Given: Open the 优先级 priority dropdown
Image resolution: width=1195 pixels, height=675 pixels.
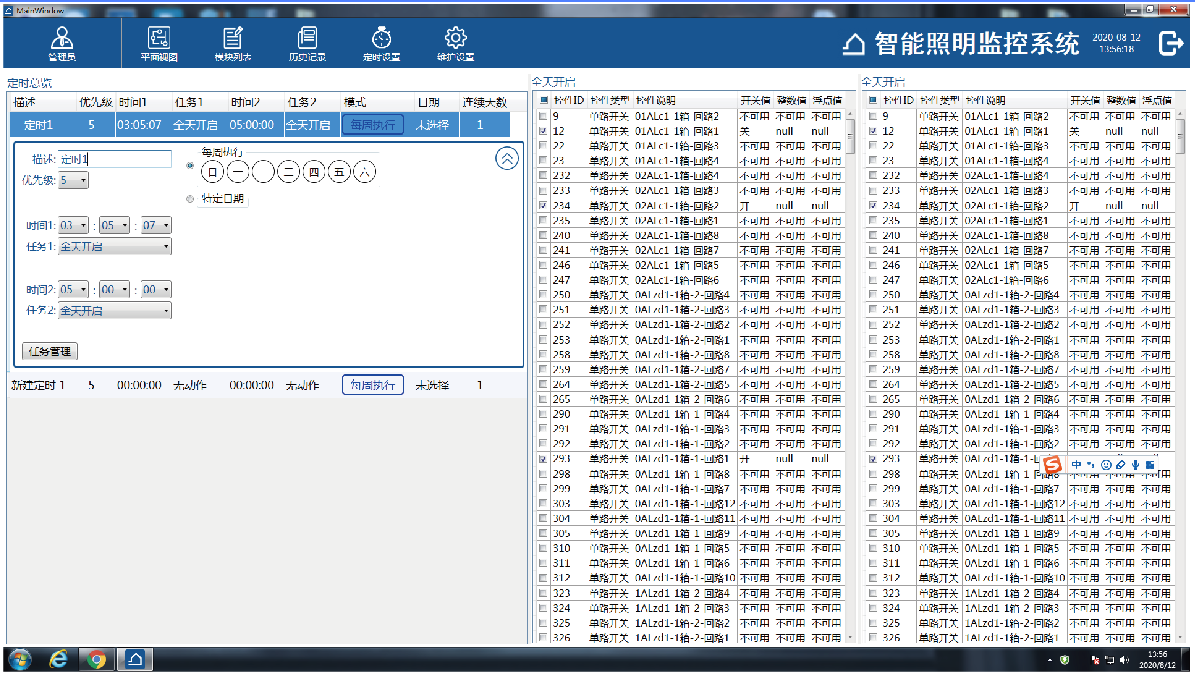Looking at the screenshot, I should coord(74,181).
